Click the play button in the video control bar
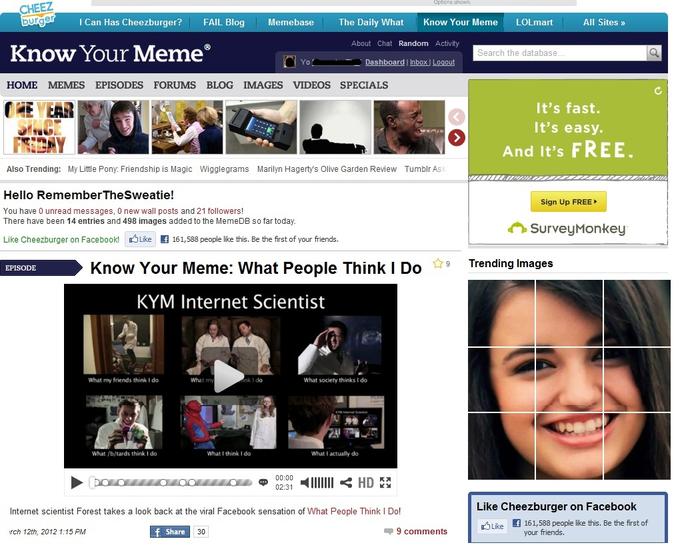The width and height of the screenshot is (680, 549). click(76, 482)
